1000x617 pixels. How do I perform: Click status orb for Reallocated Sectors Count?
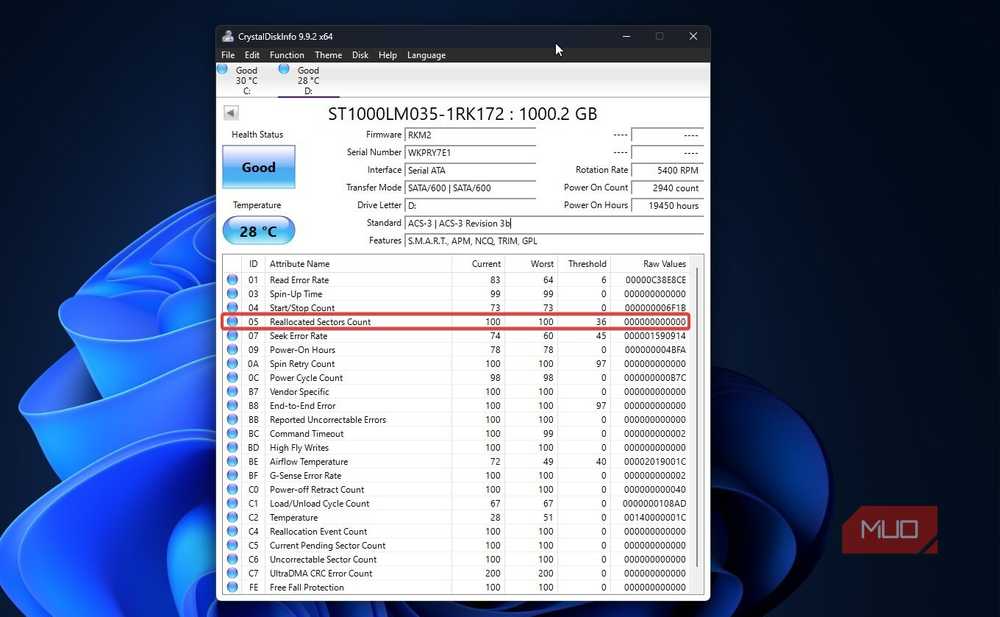232,322
